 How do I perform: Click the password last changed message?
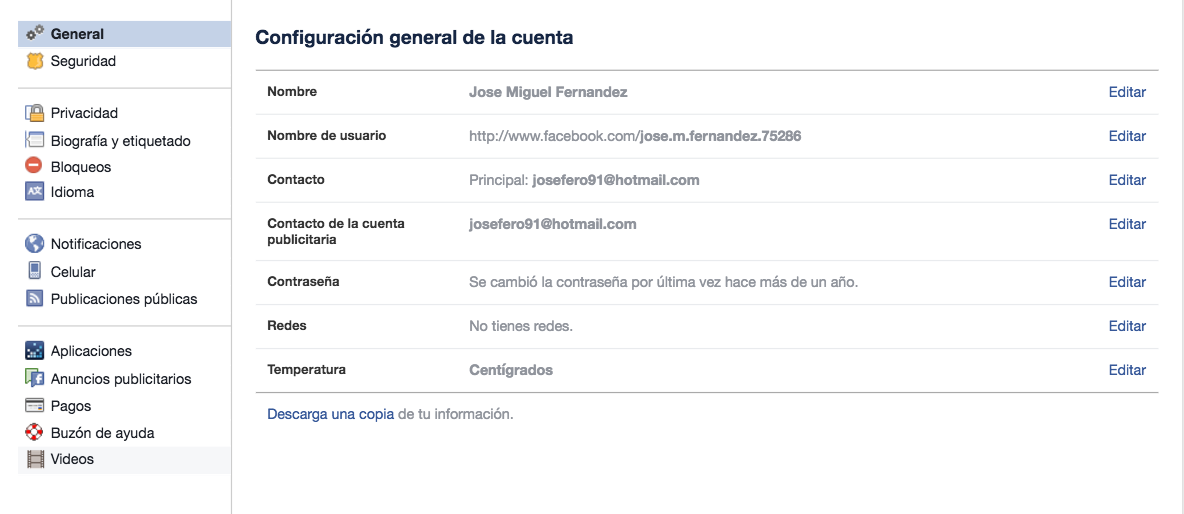tap(664, 282)
